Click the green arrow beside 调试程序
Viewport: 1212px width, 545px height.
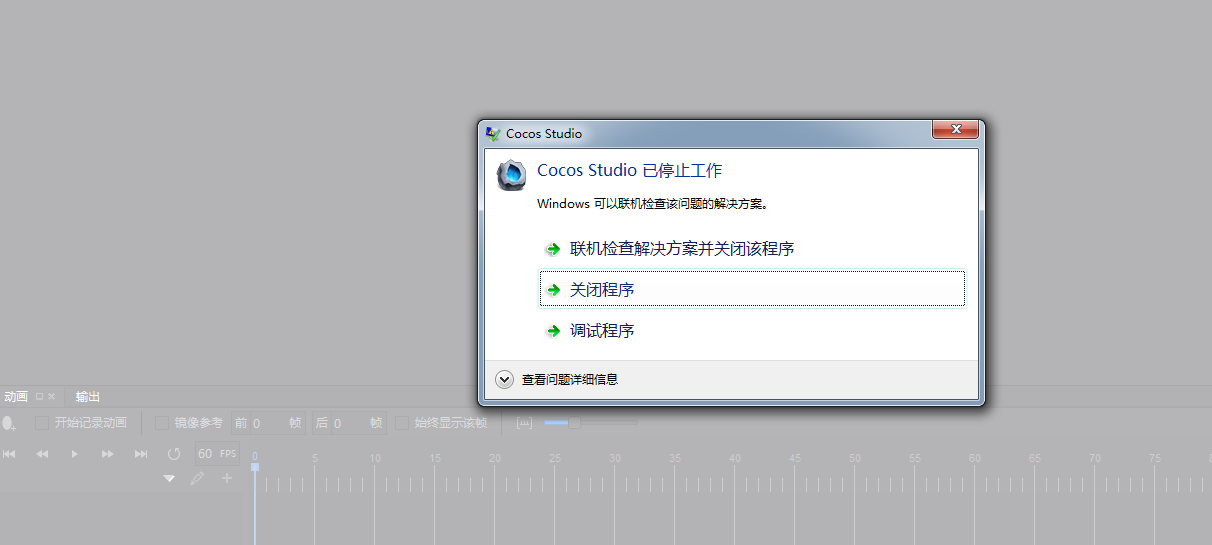(553, 331)
